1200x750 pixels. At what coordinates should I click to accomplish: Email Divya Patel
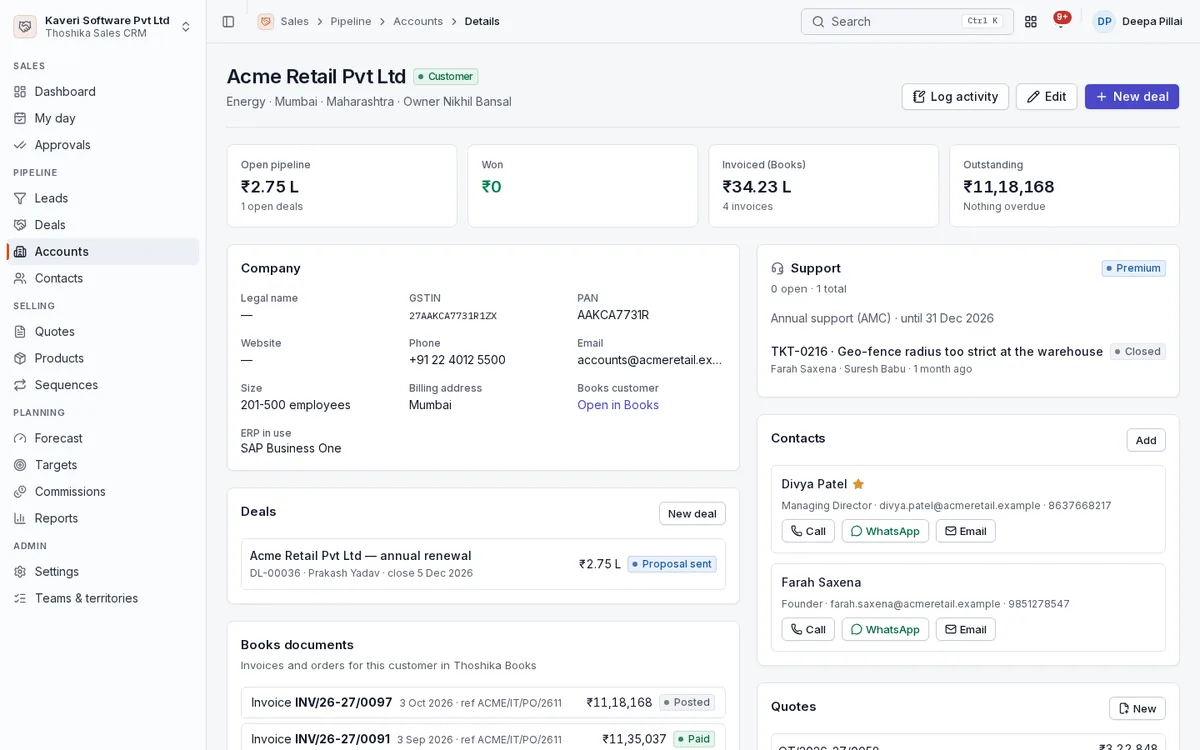[x=966, y=531]
